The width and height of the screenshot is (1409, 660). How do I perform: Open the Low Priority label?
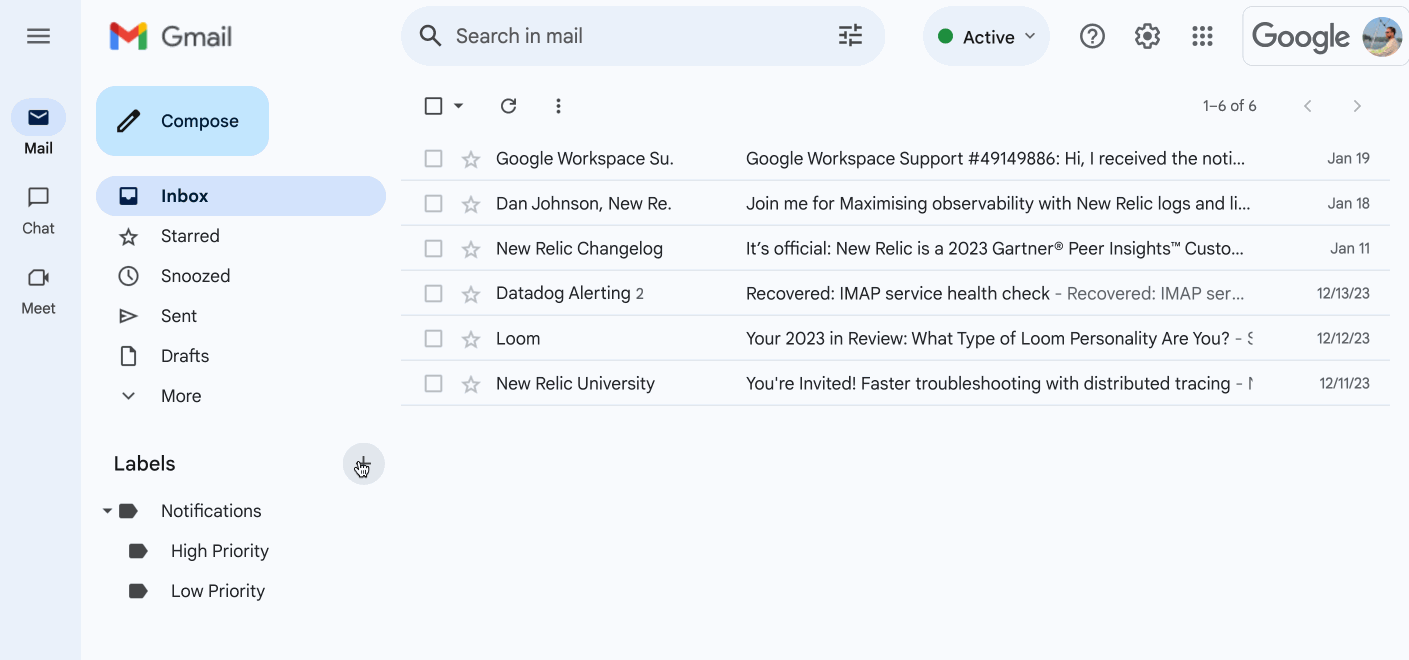click(x=217, y=591)
